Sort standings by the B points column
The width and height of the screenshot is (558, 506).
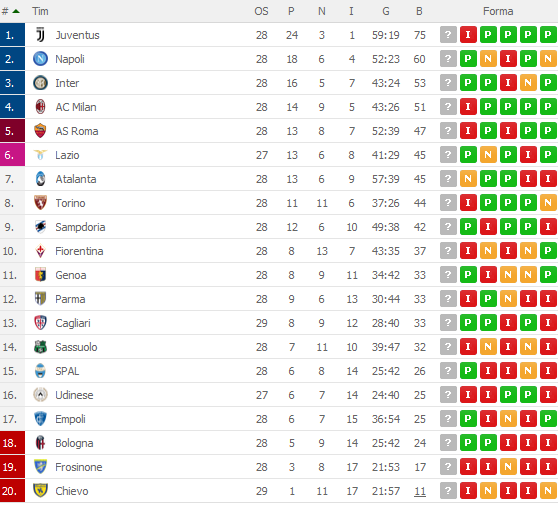coord(419,11)
